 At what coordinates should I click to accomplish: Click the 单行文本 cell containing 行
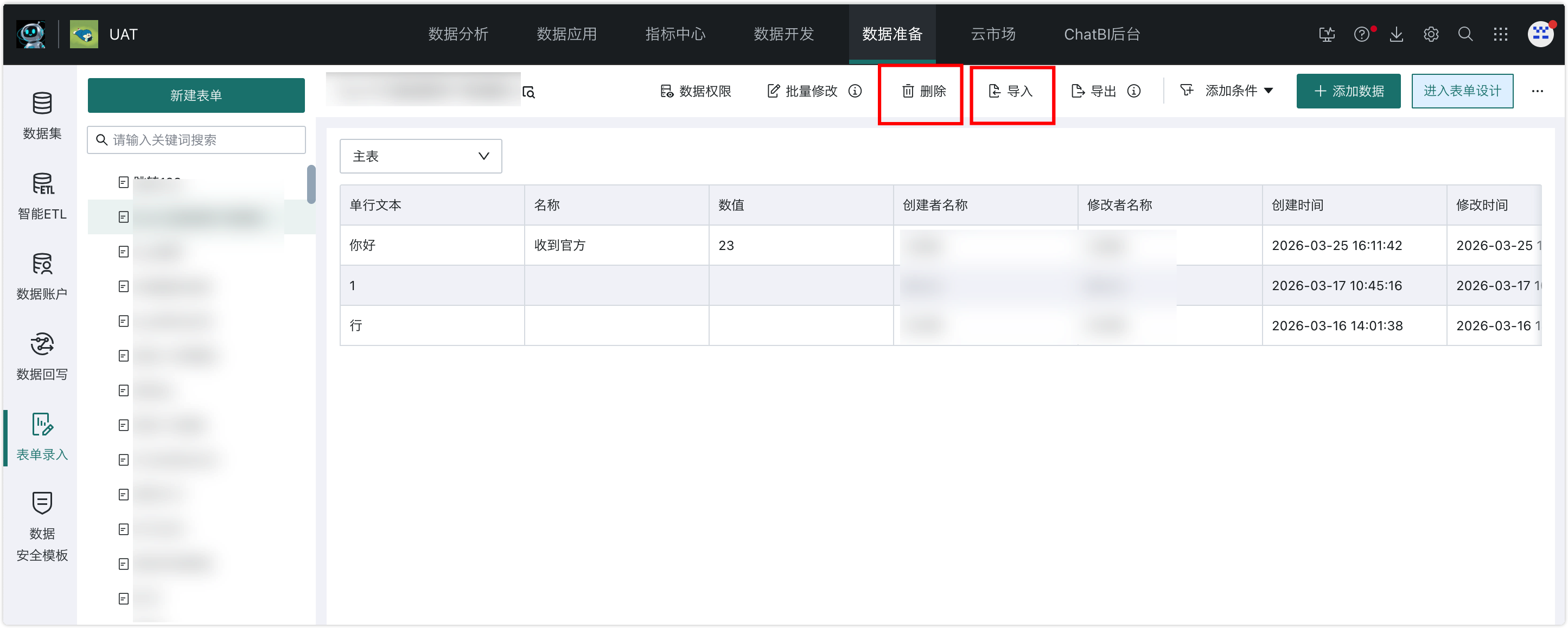coord(432,325)
